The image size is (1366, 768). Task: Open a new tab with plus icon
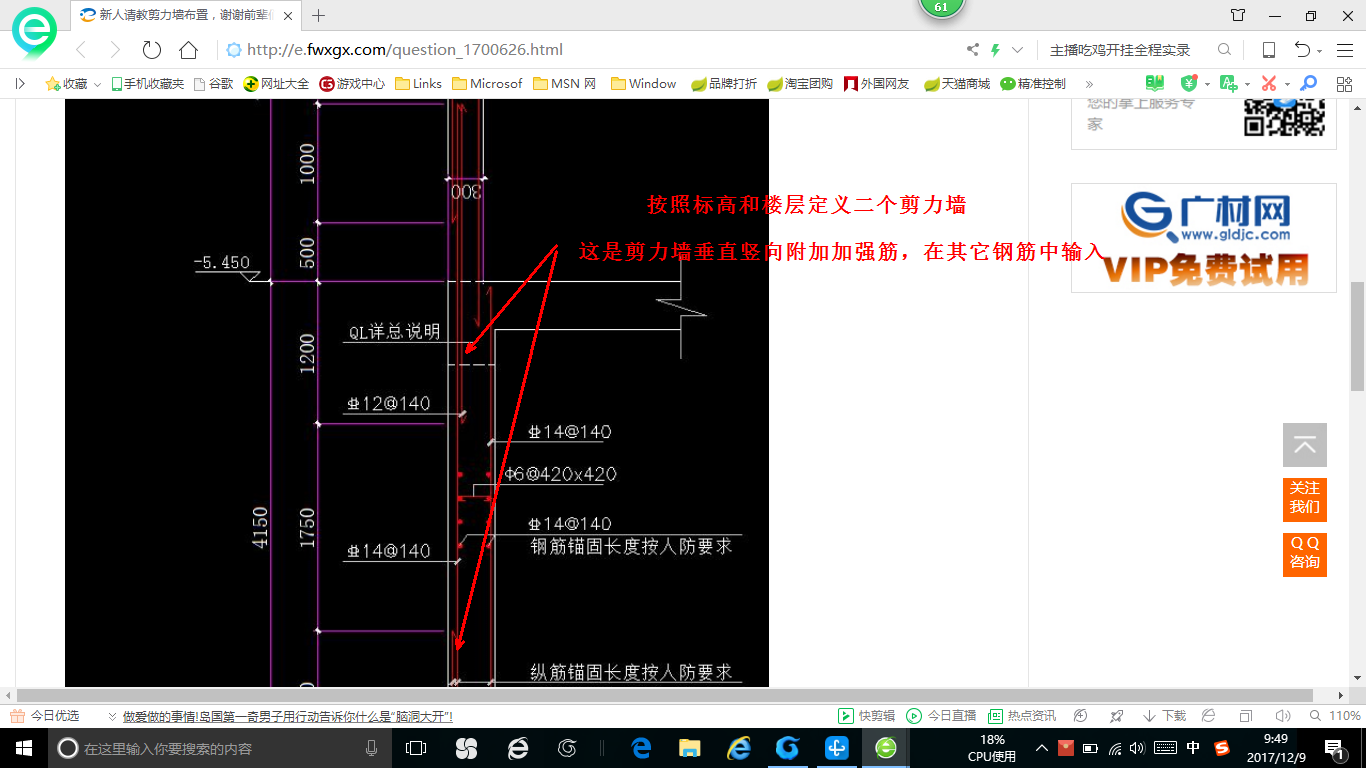click(x=319, y=15)
